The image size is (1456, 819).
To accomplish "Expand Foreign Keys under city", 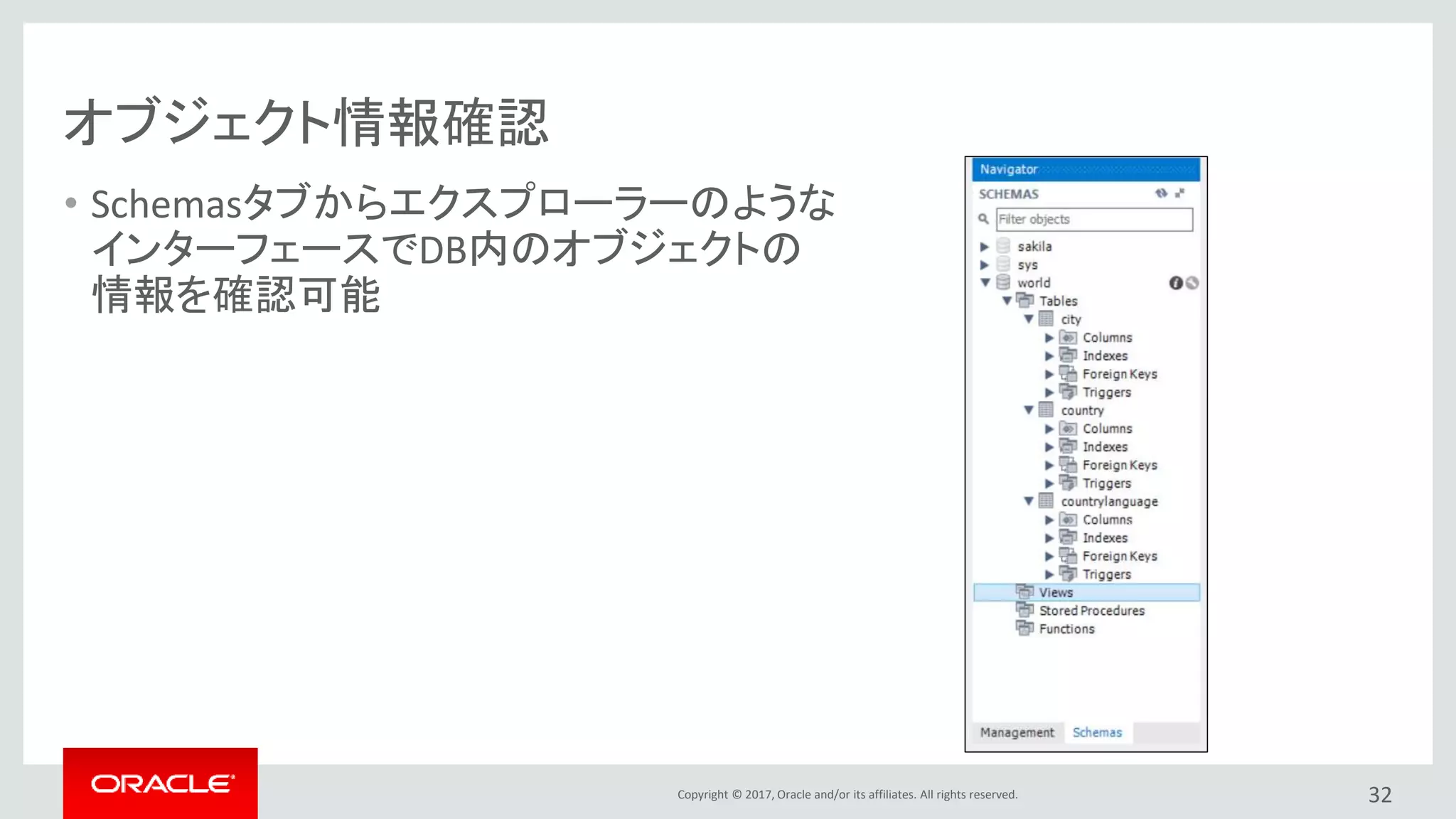I will click(x=1049, y=374).
